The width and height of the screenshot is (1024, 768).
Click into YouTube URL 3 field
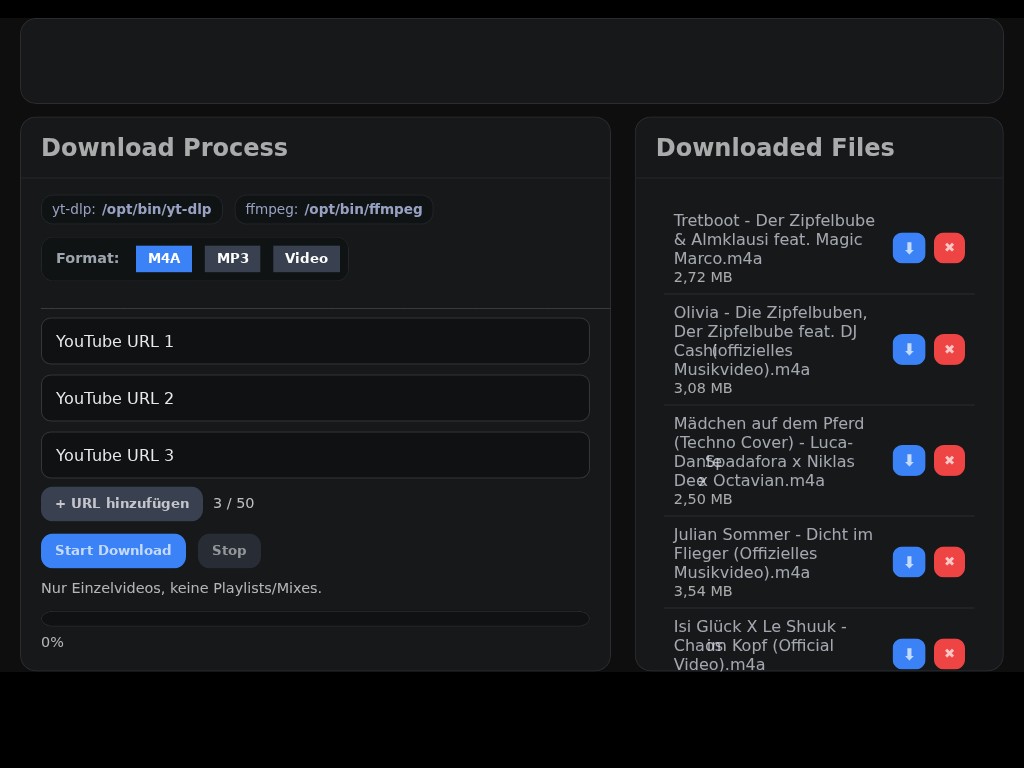(x=315, y=456)
